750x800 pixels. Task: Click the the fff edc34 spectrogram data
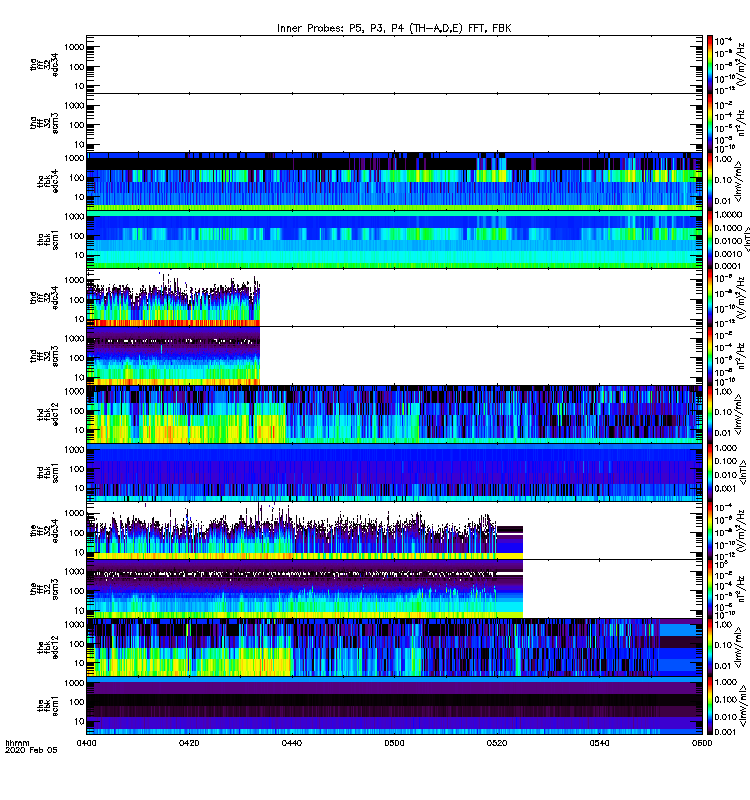305,533
